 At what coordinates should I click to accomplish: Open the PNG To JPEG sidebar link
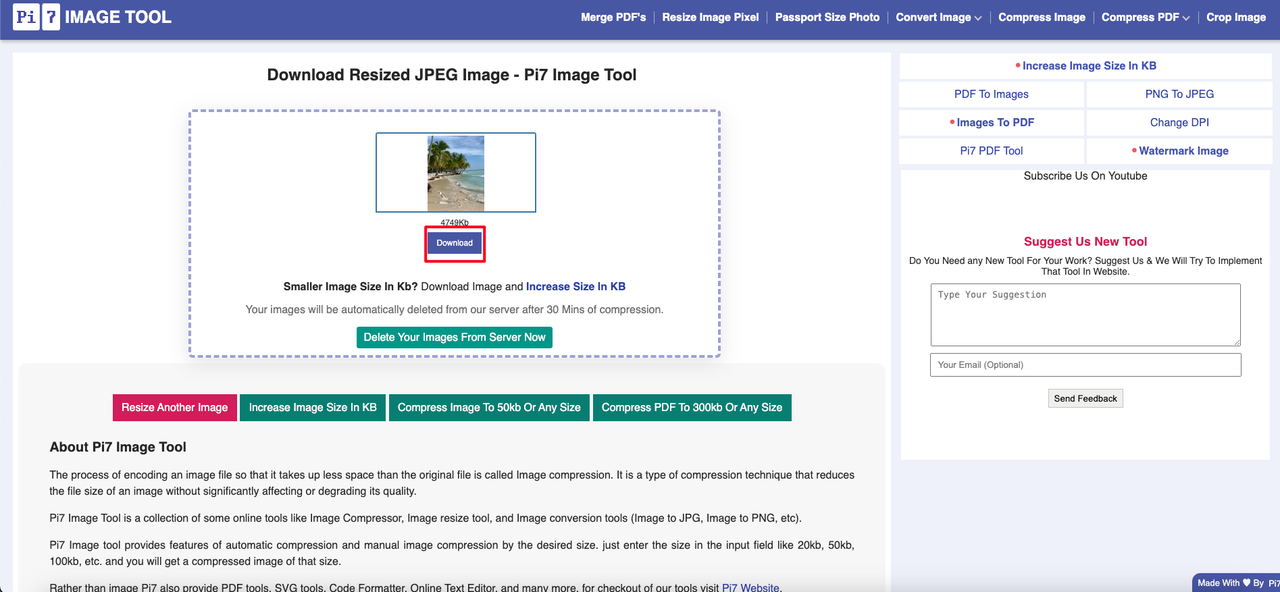pyautogui.click(x=1179, y=94)
